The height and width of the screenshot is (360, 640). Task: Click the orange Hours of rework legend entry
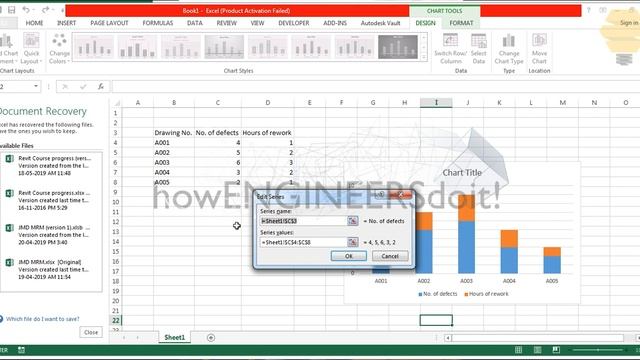point(486,294)
